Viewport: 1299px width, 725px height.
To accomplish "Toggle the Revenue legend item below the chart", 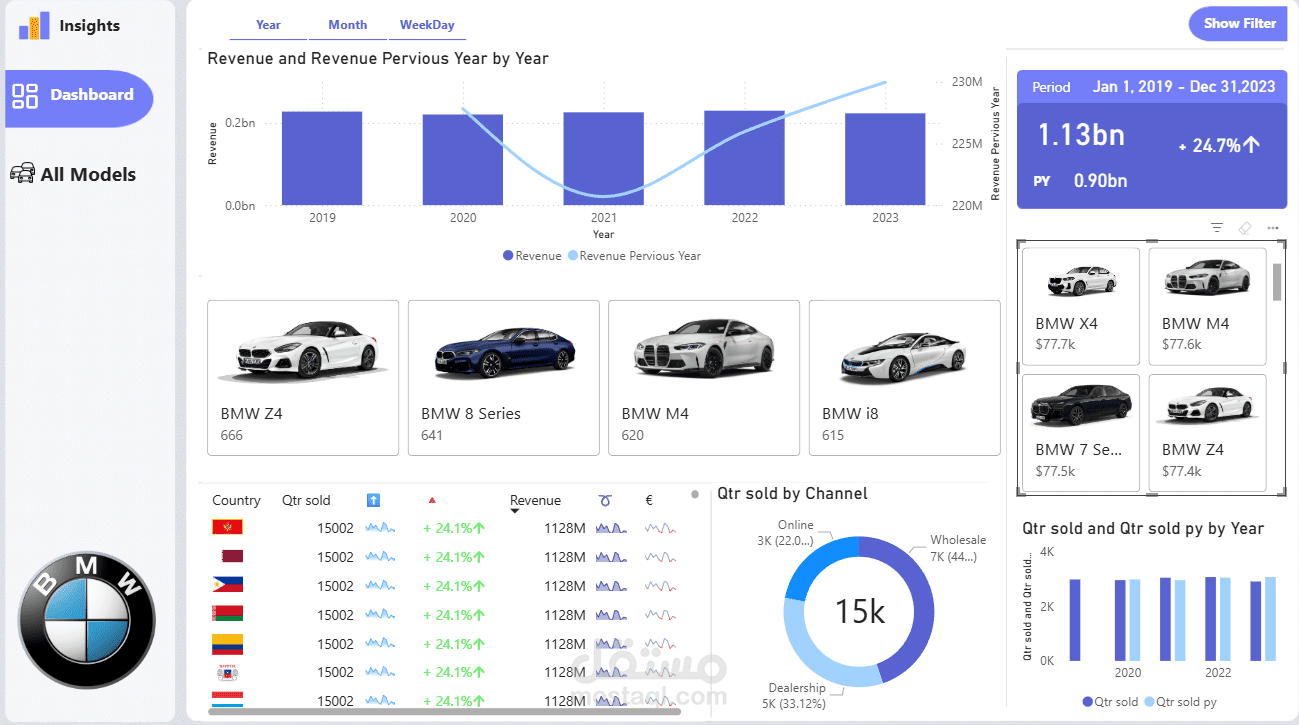I will (532, 255).
